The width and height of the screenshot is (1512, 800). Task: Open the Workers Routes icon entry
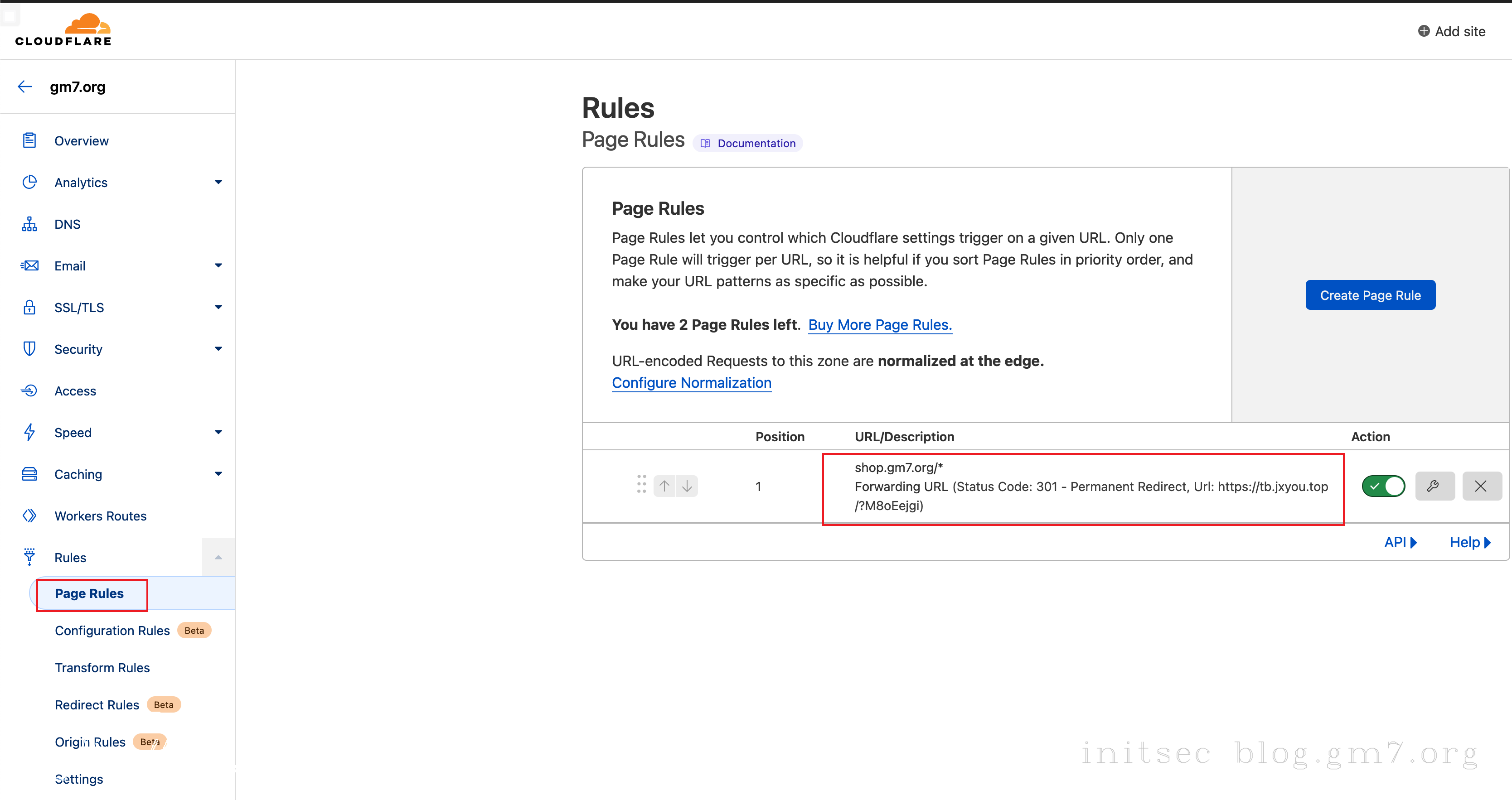29,516
